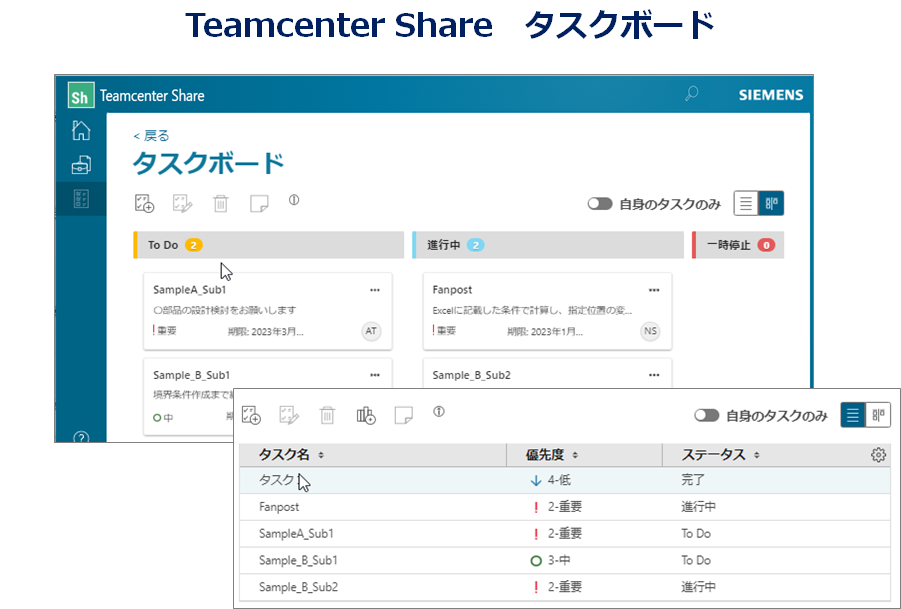Viewport: 901px width, 609px height.
Task: Open the Fanpost card title
Action: tap(452, 290)
